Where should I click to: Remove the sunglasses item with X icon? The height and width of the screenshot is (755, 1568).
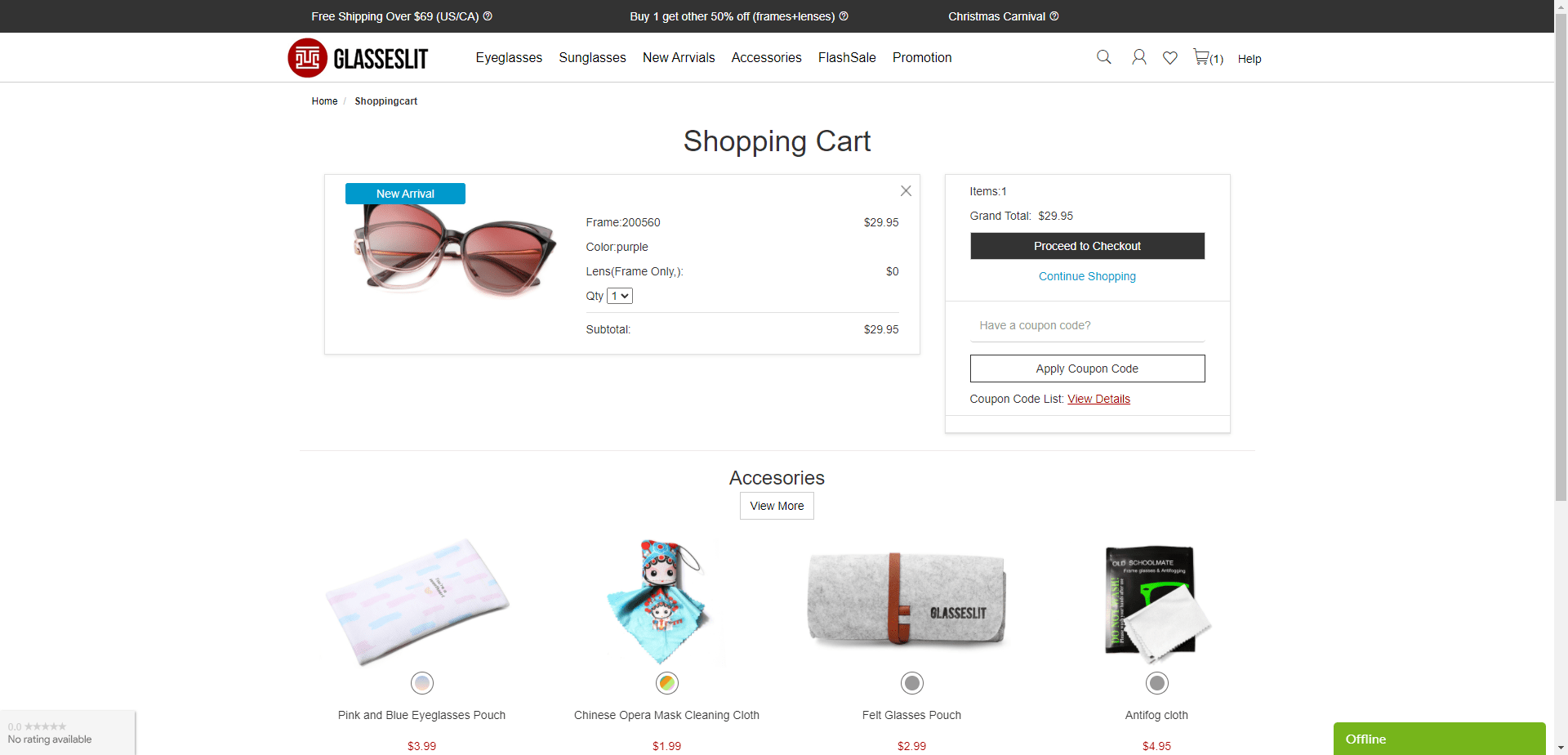(x=906, y=190)
